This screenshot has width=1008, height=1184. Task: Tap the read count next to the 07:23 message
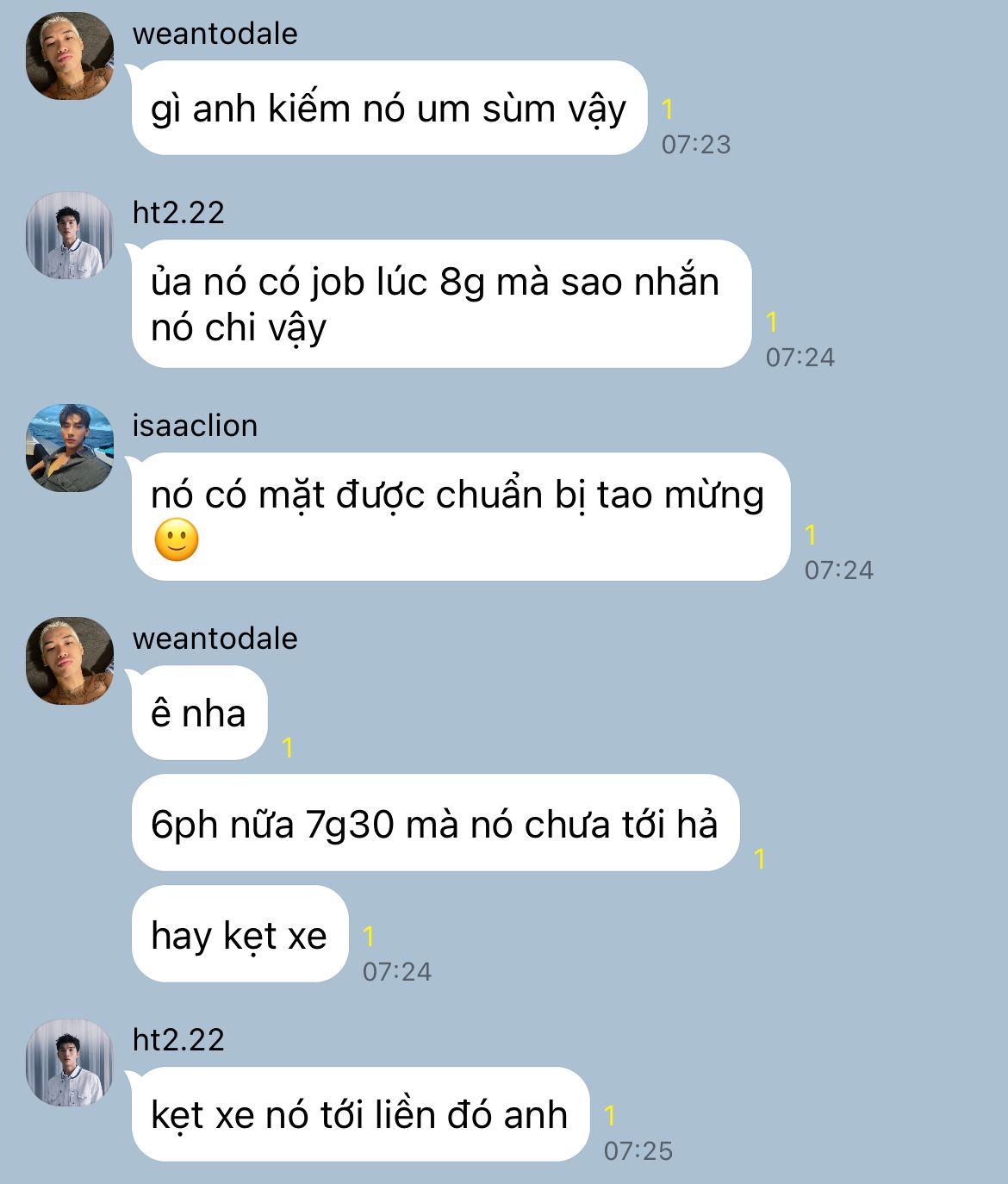point(667,109)
